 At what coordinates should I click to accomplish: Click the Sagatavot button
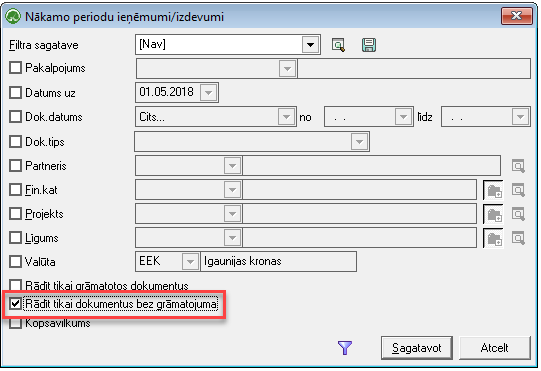(417, 348)
